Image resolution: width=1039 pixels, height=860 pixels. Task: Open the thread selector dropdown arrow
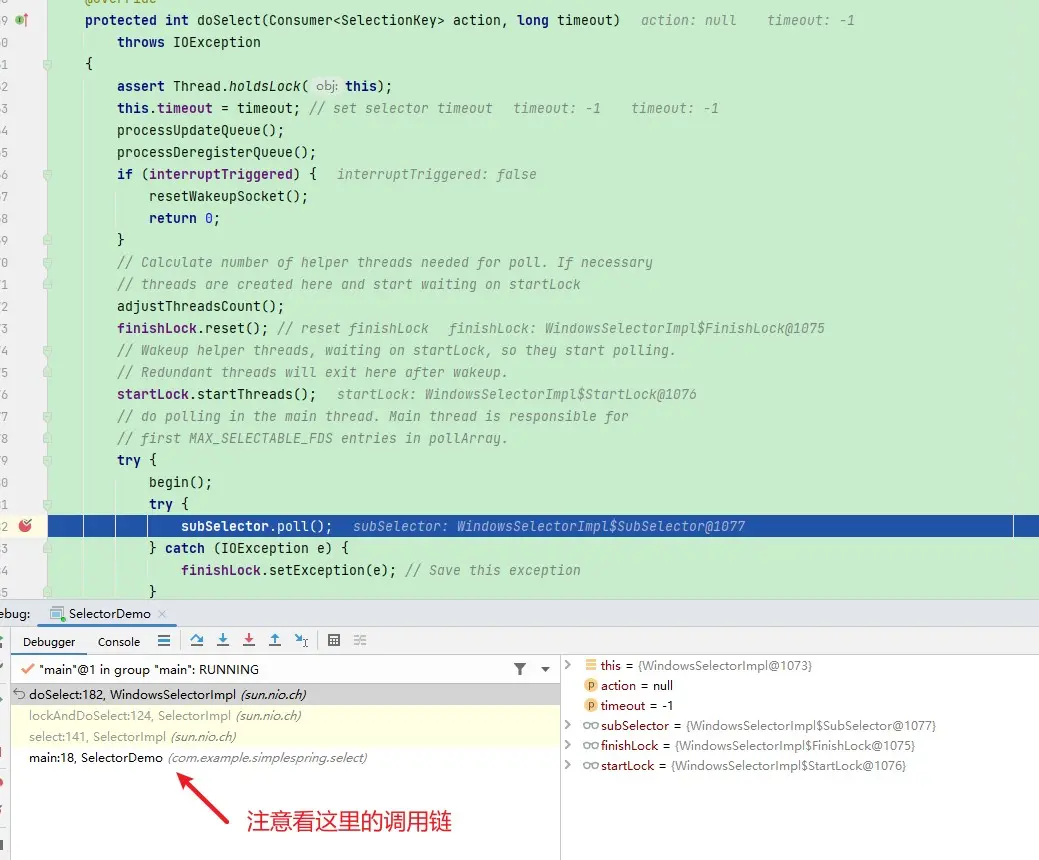545,669
